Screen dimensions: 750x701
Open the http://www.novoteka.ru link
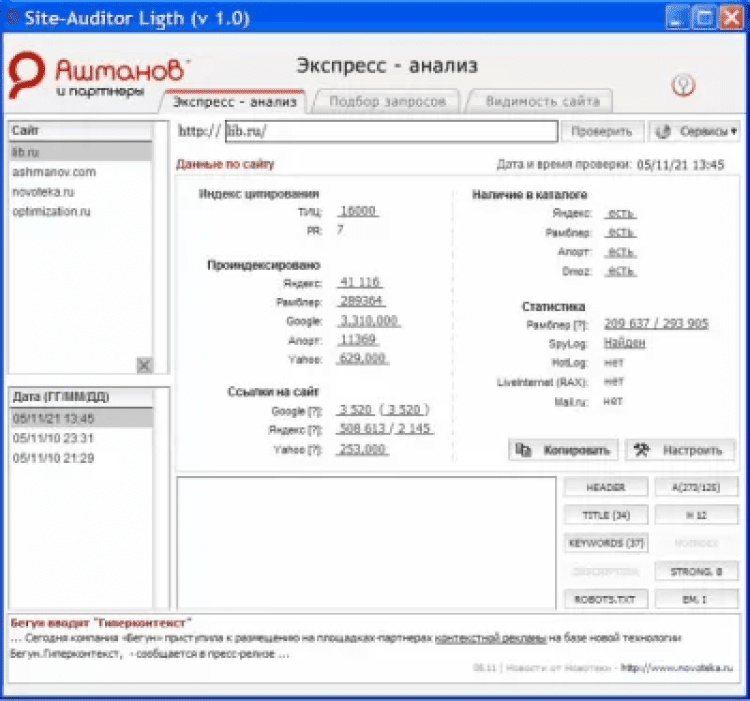pyautogui.click(x=676, y=668)
